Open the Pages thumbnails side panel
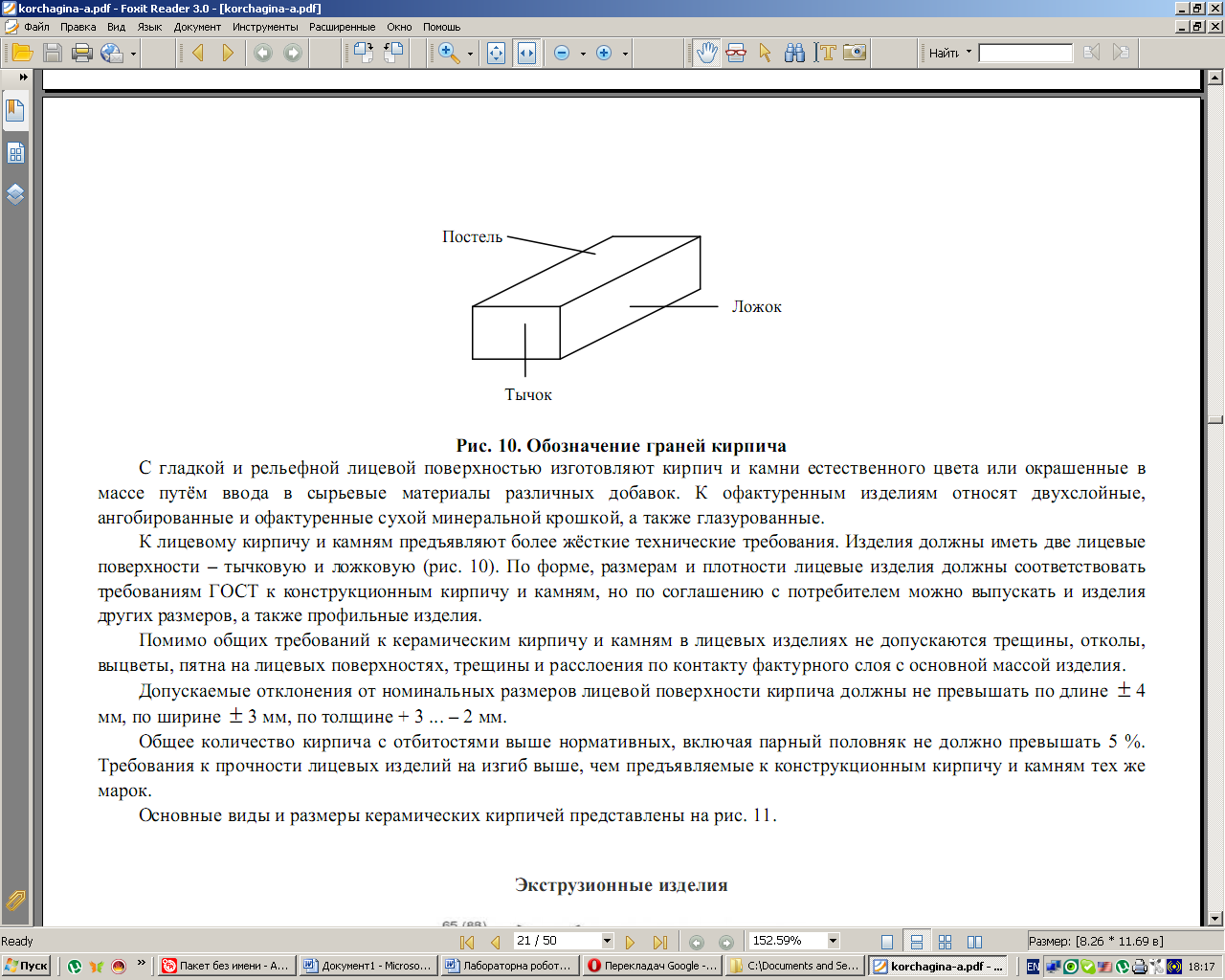1225x980 pixels. [15, 153]
